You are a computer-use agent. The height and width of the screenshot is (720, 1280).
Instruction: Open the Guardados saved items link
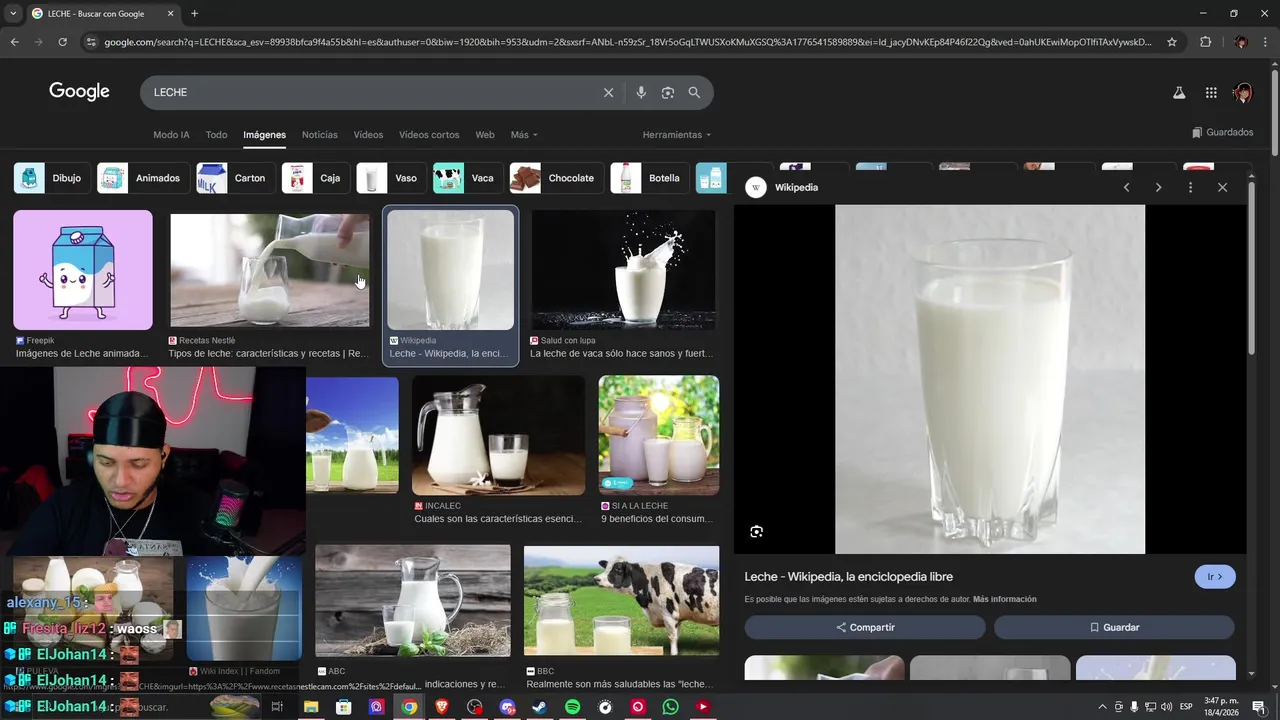(1223, 132)
